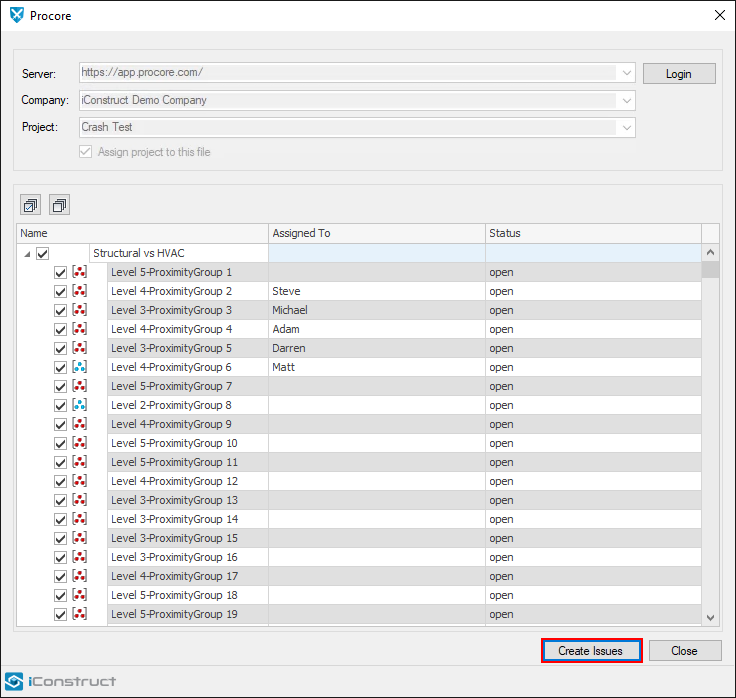Screen dimensions: 736x698
Task: Toggle checkbox for Level 2-ProximityGroup 8
Action: (x=60, y=406)
